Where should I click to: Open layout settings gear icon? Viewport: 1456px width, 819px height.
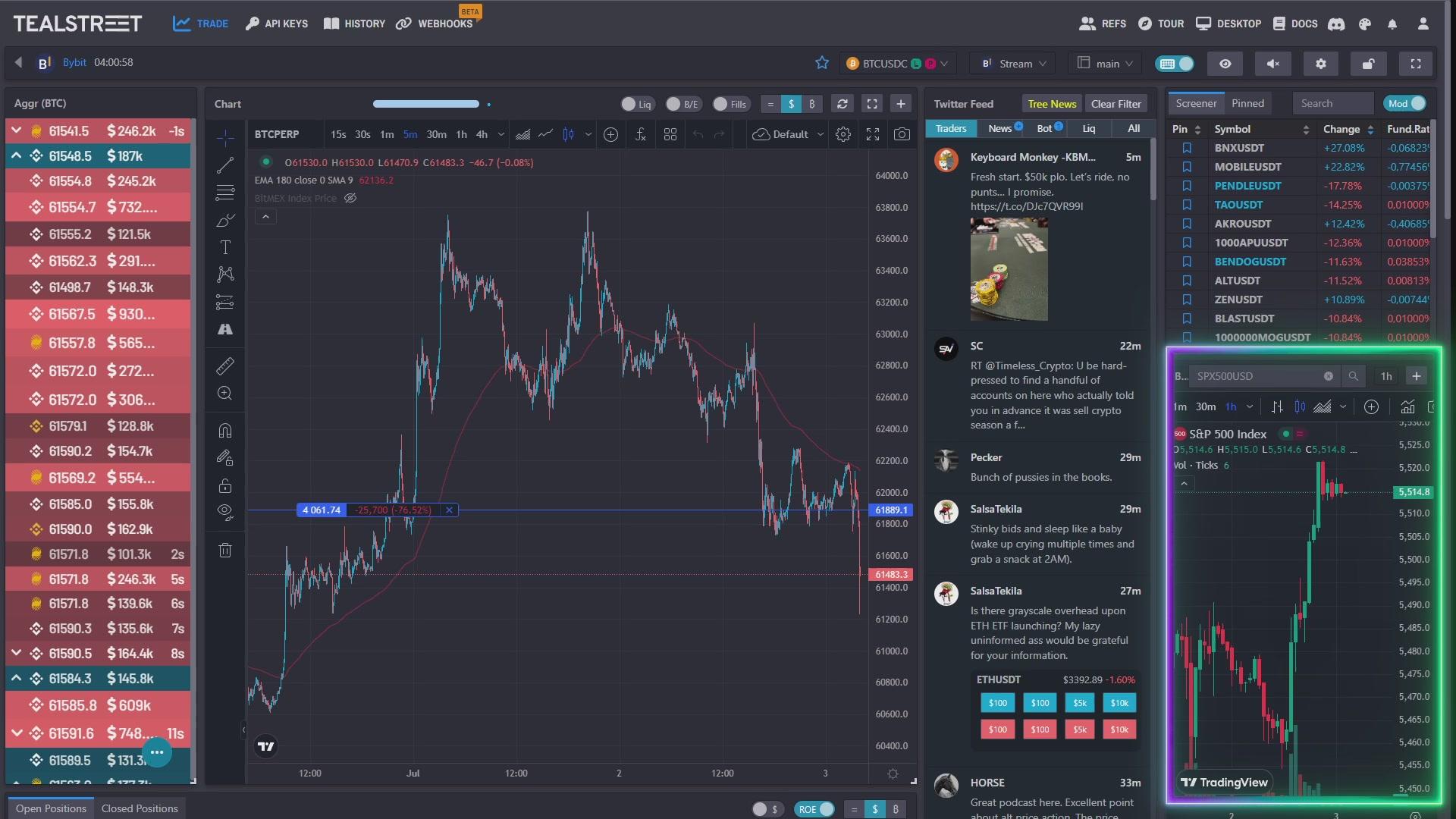click(x=1321, y=64)
